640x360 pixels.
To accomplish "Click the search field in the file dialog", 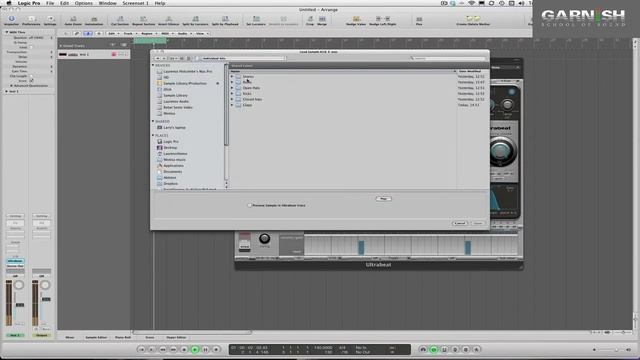I will click(x=448, y=58).
